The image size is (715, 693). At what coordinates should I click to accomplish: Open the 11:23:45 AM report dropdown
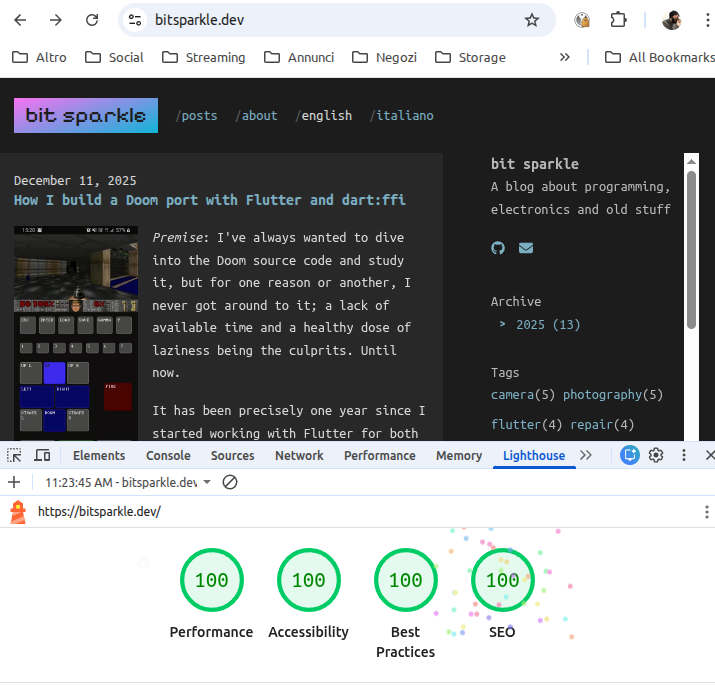128,482
